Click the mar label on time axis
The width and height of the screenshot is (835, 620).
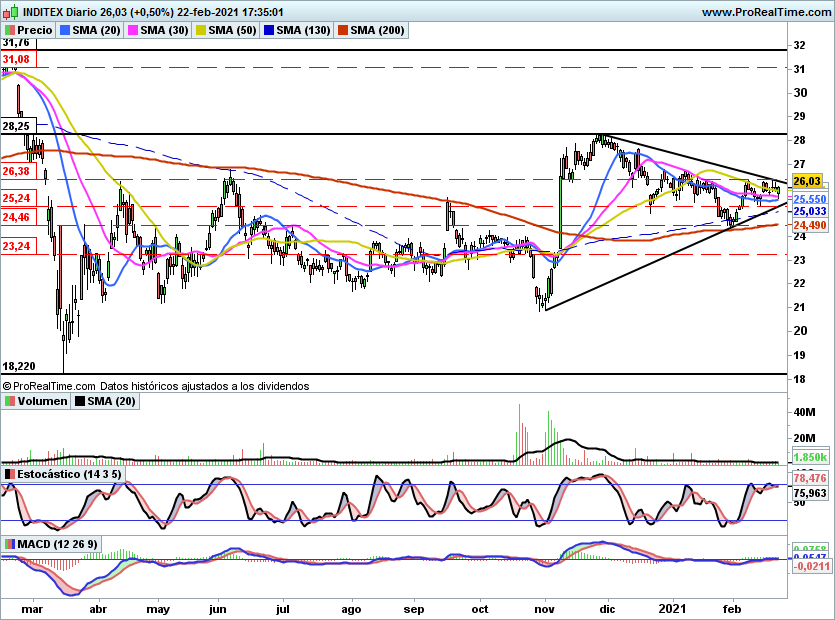point(32,609)
